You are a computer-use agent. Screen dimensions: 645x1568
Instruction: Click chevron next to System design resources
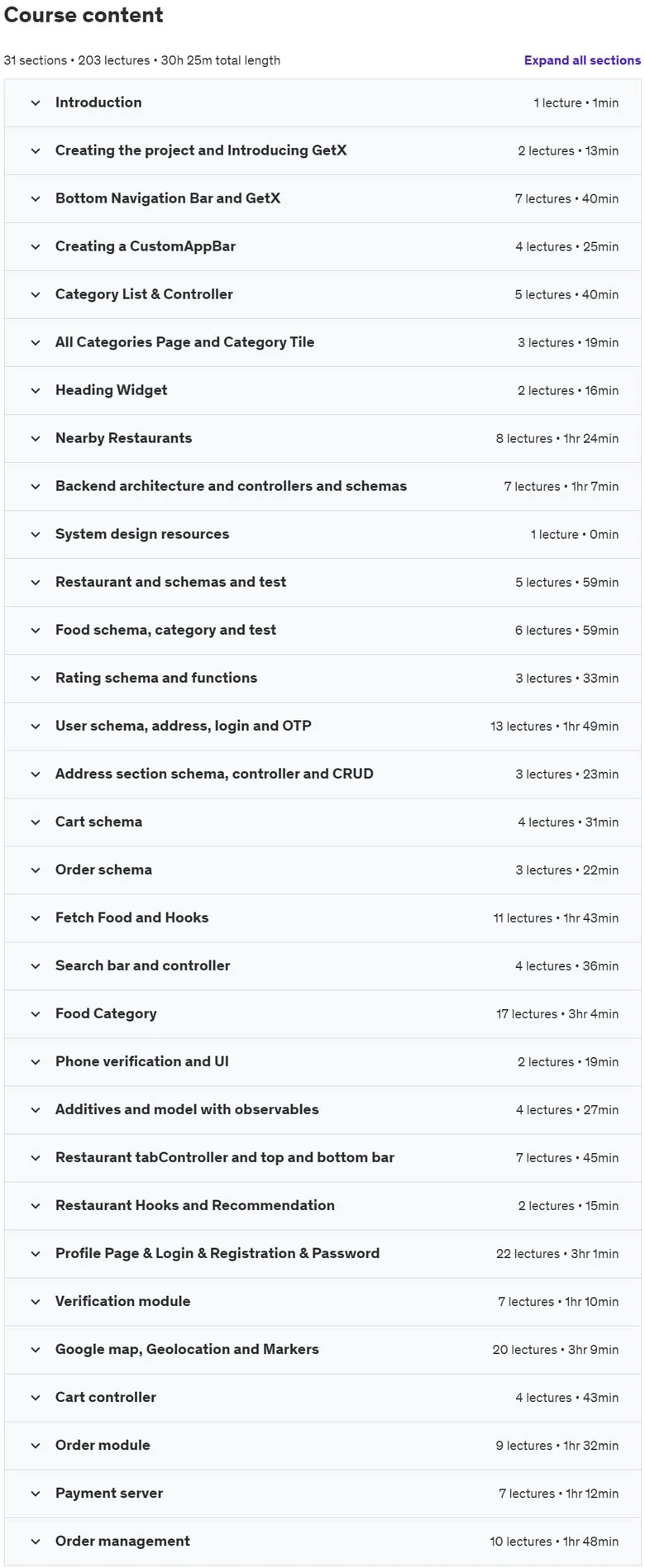tap(36, 535)
